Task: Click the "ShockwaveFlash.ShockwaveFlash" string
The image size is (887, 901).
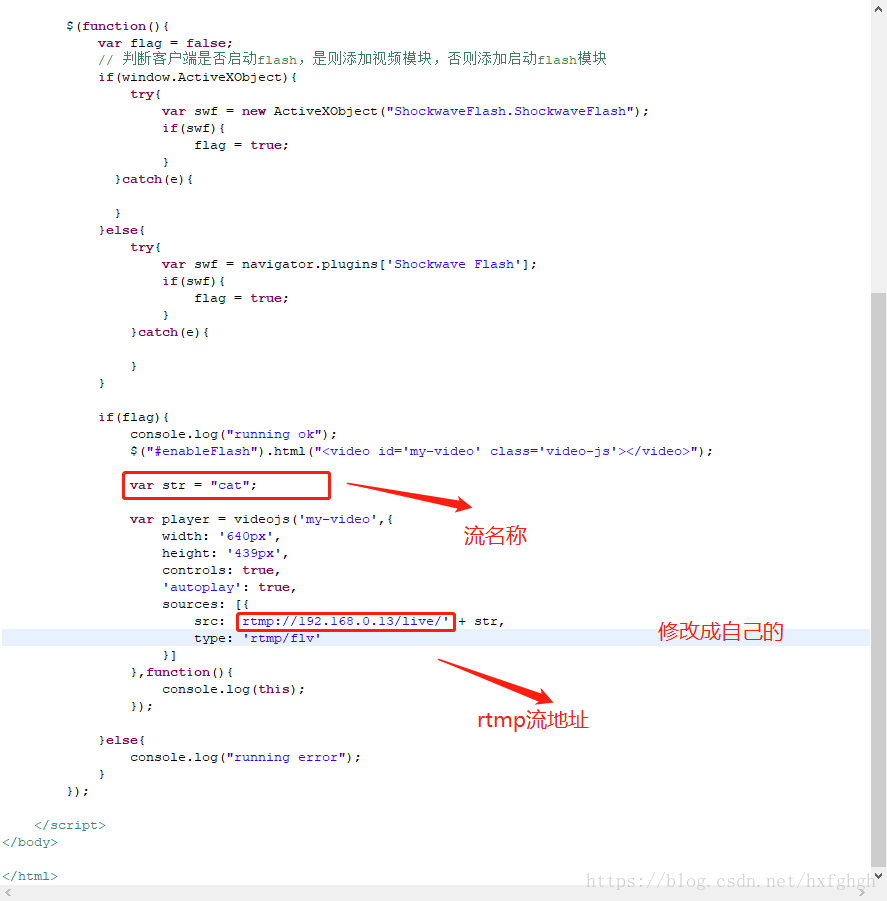Action: point(510,111)
